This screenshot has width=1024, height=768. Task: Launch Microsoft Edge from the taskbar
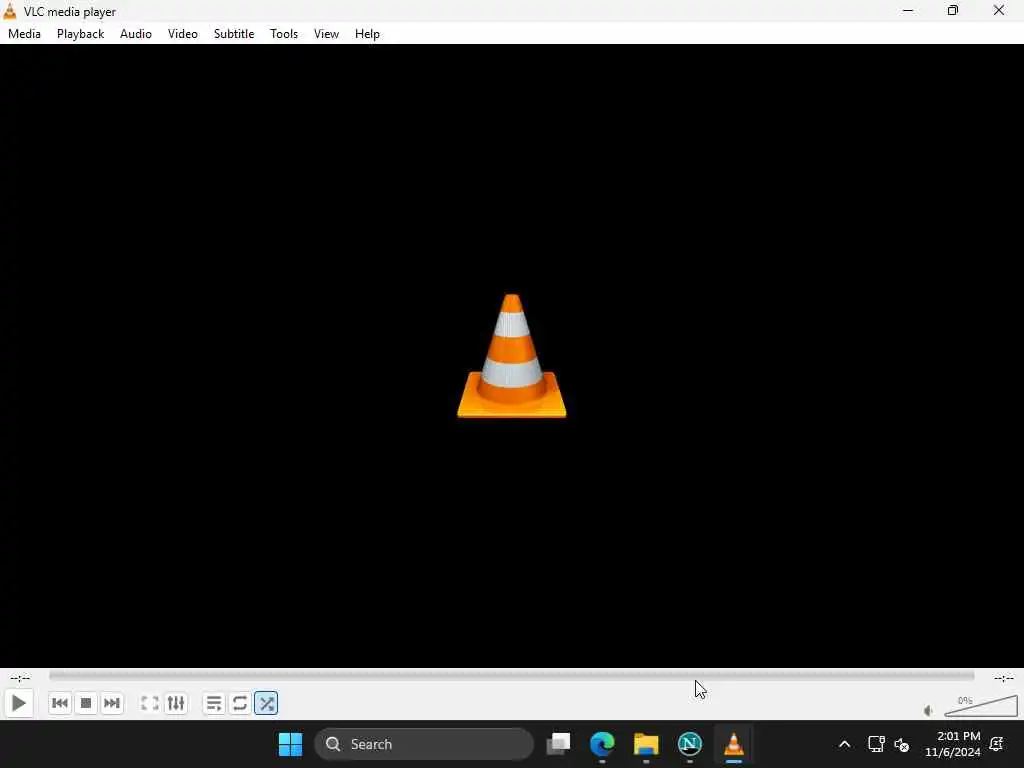point(602,744)
